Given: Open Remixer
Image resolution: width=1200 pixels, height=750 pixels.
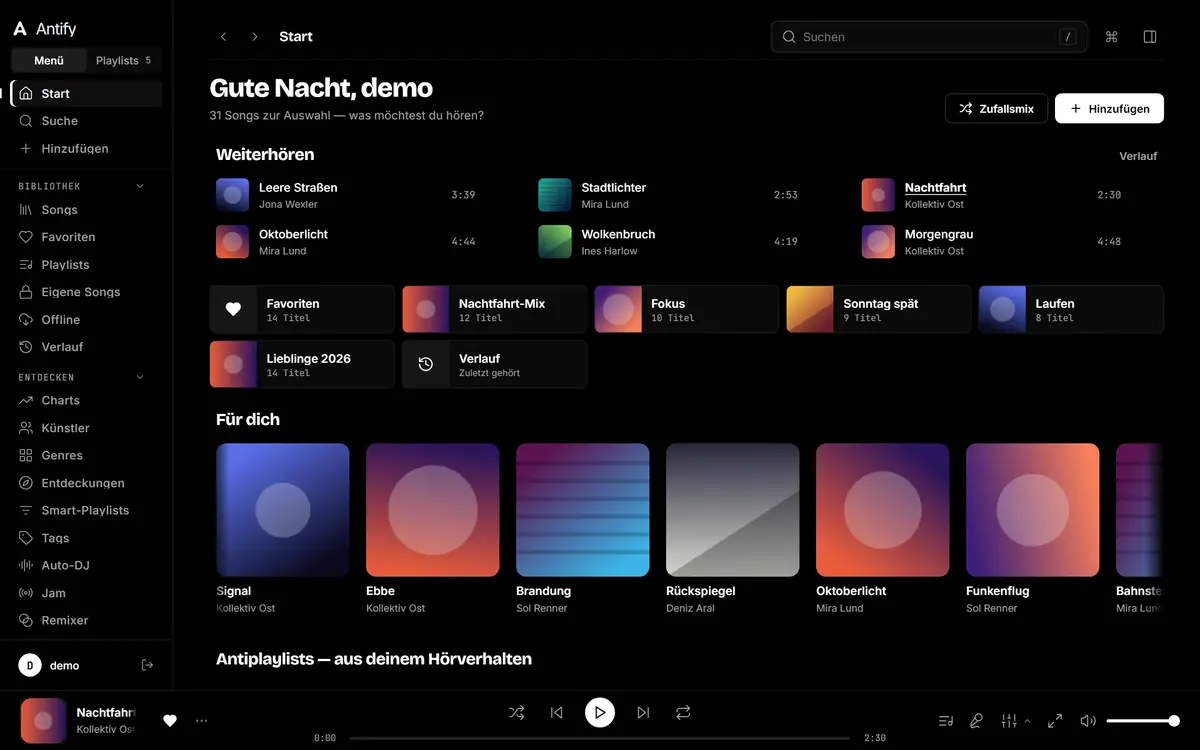Looking at the screenshot, I should 86,620.
